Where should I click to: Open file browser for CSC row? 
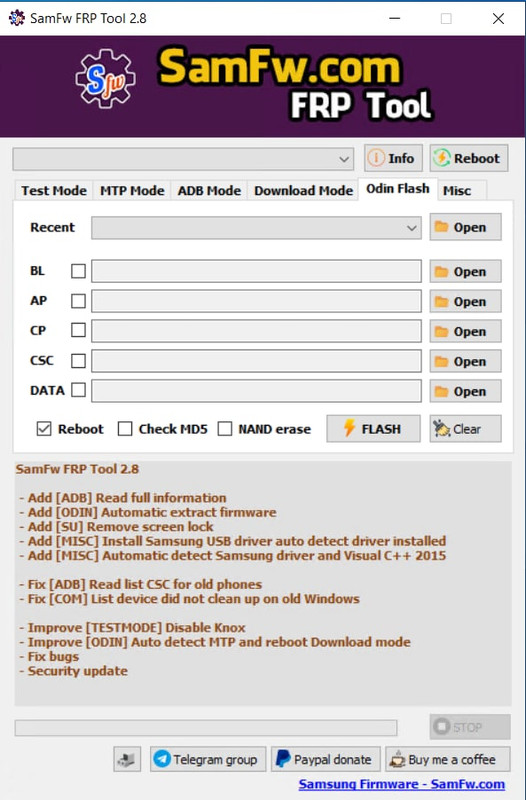pyautogui.click(x=465, y=361)
